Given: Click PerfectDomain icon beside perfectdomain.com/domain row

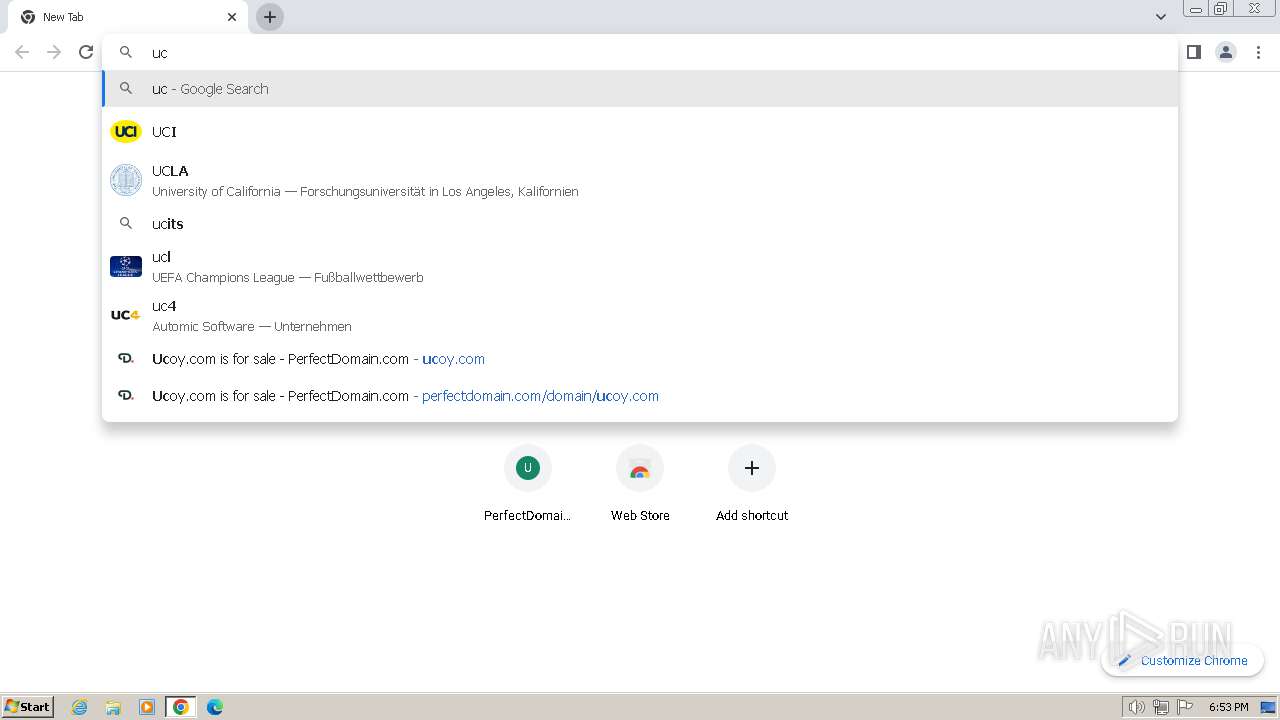Looking at the screenshot, I should click(x=126, y=395).
